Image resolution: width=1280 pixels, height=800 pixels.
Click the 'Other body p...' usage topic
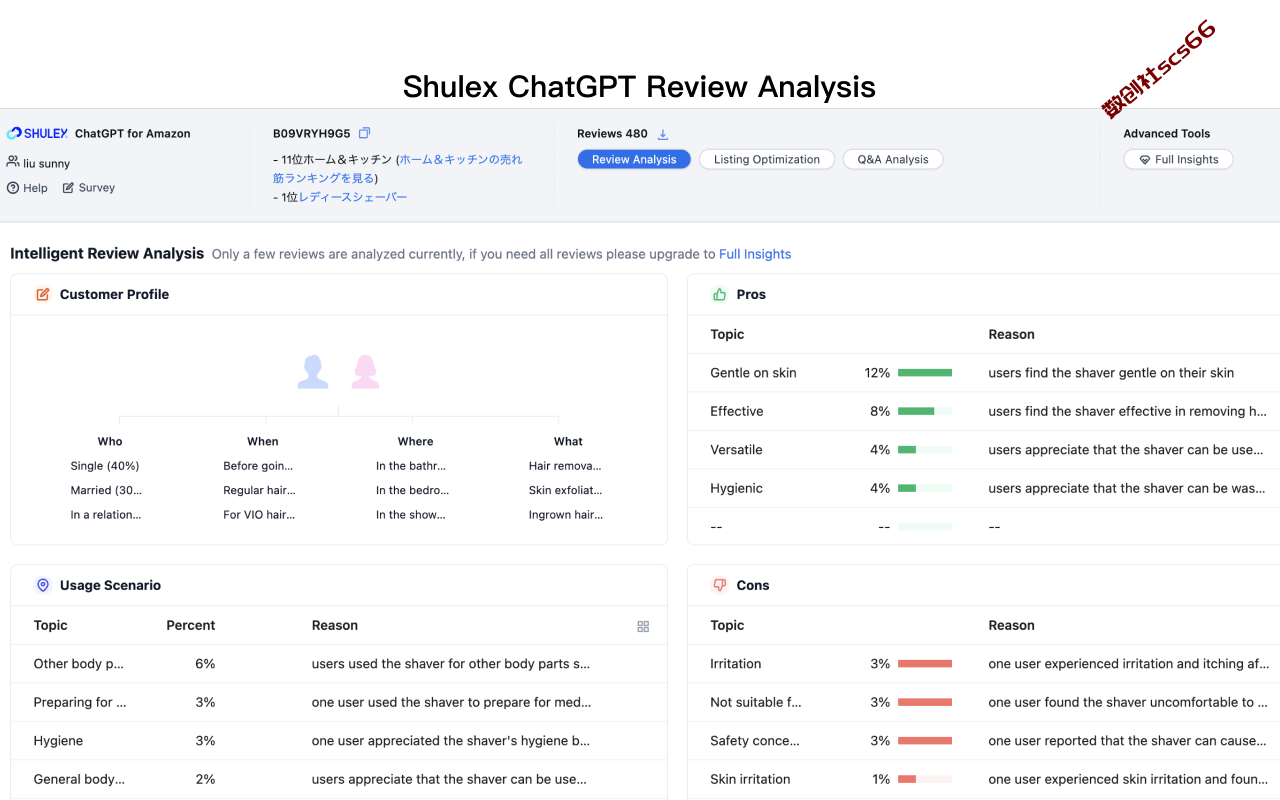pos(79,664)
